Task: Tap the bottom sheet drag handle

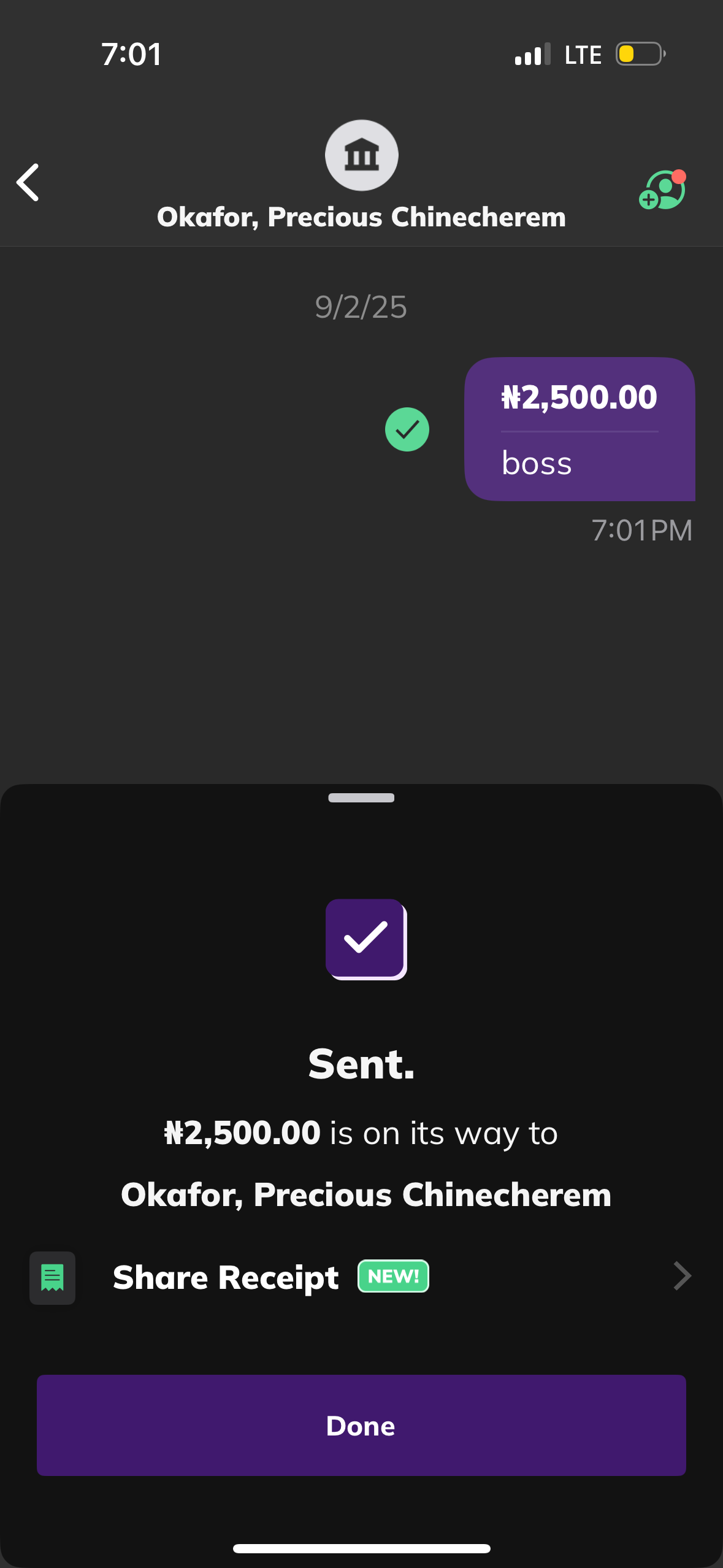Action: [x=361, y=797]
